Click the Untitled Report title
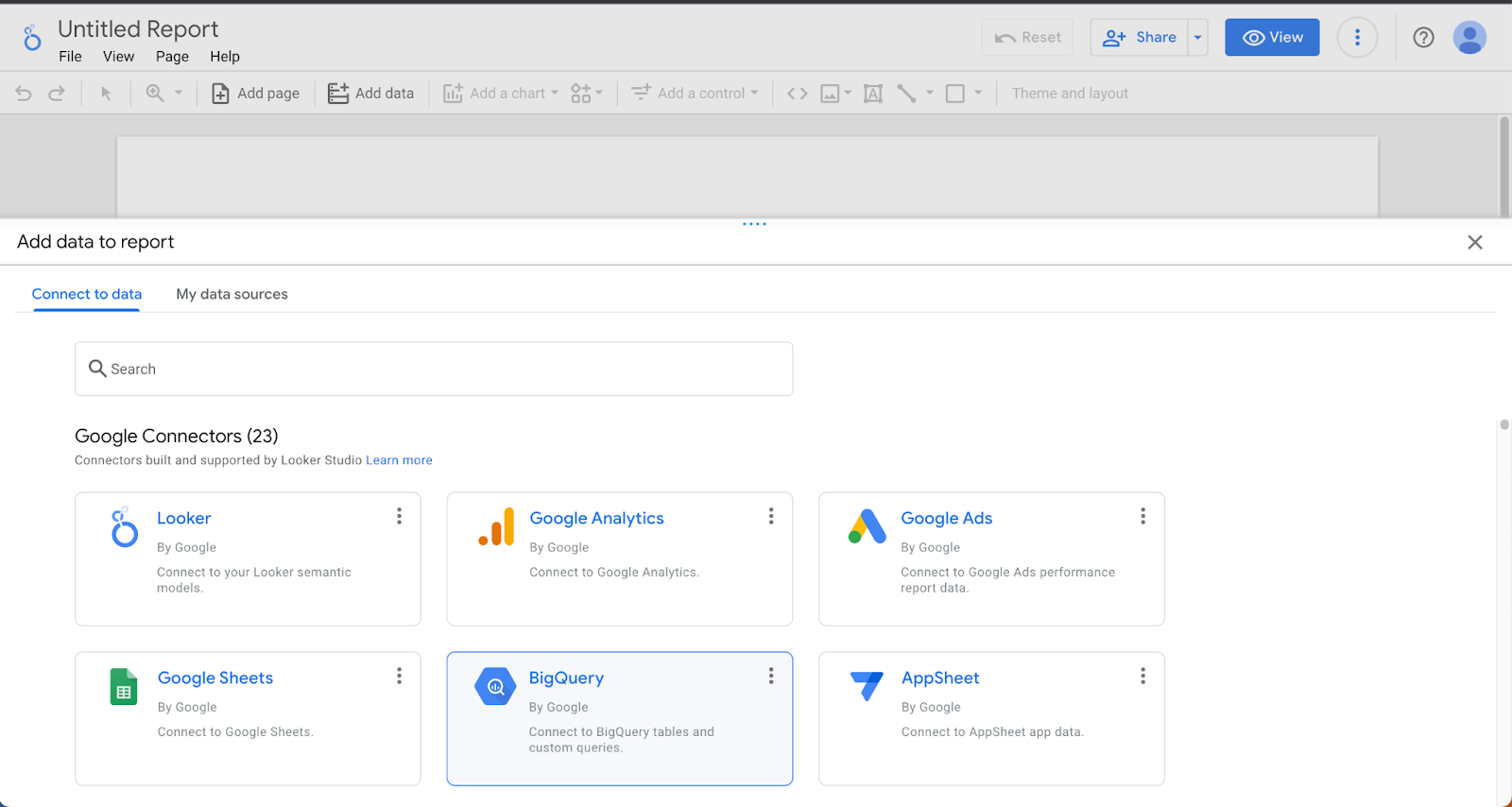 point(138,29)
